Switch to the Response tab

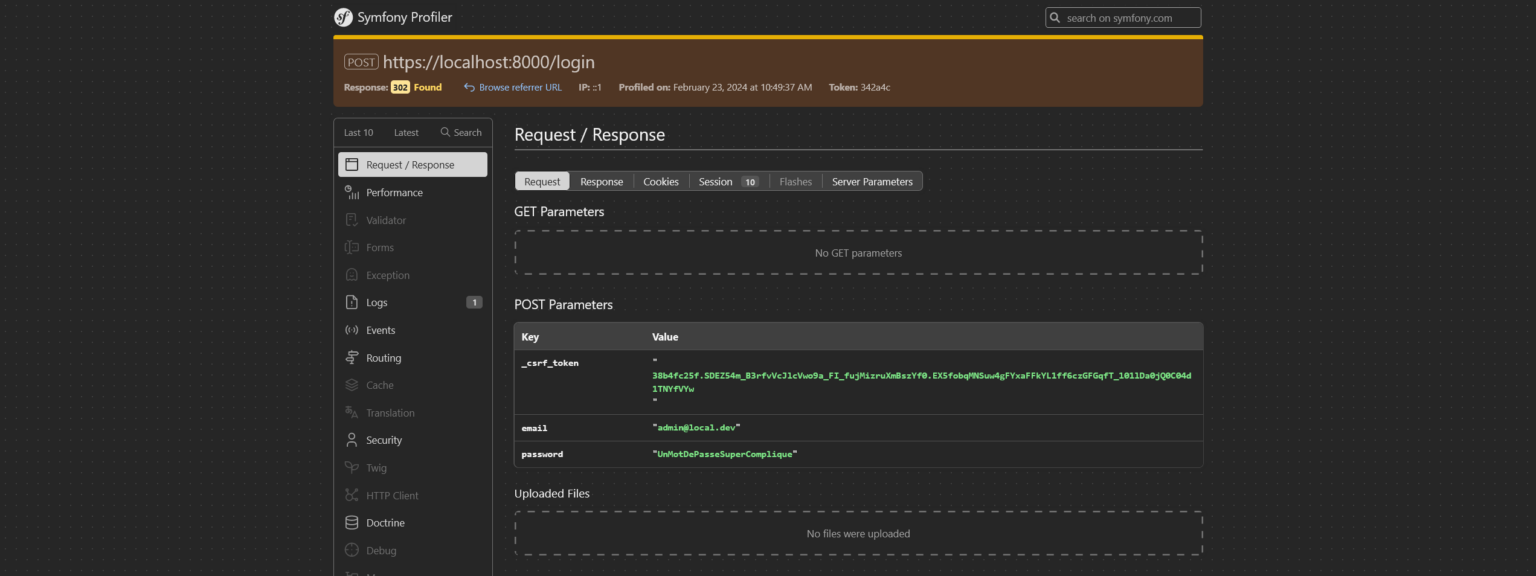tap(601, 181)
